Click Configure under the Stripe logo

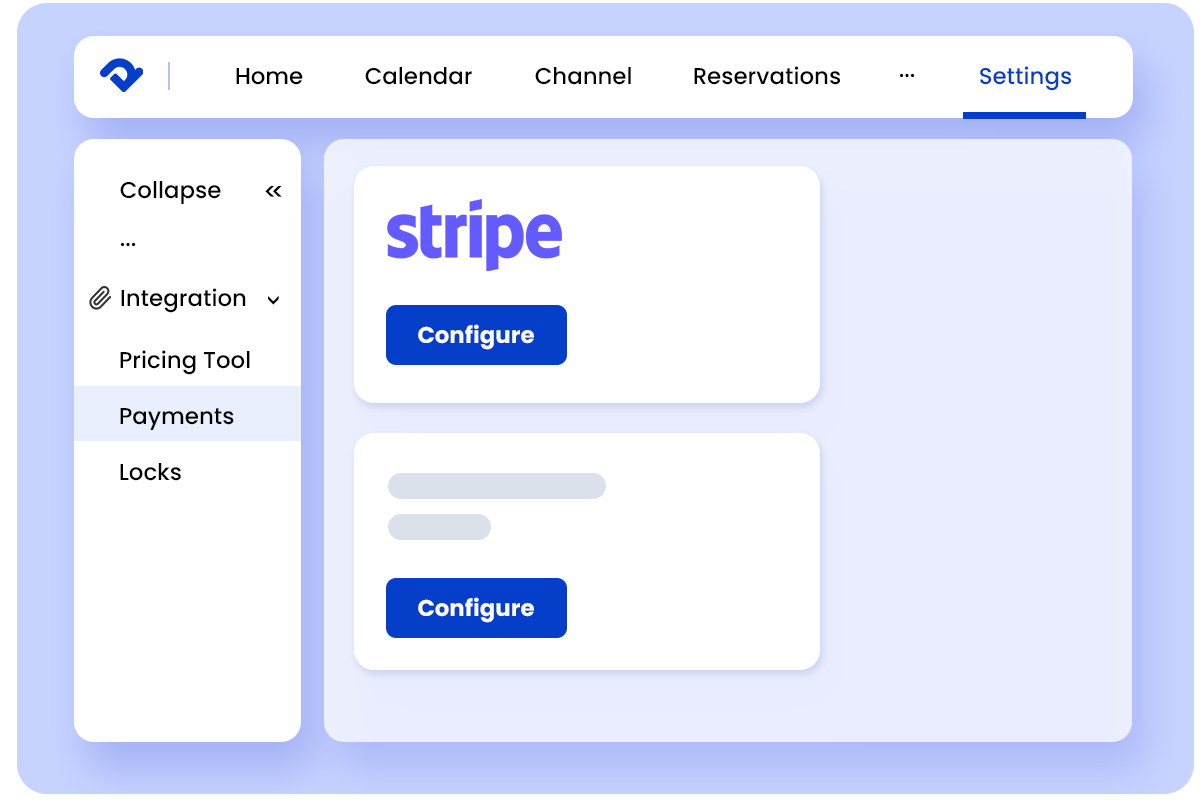(x=476, y=335)
